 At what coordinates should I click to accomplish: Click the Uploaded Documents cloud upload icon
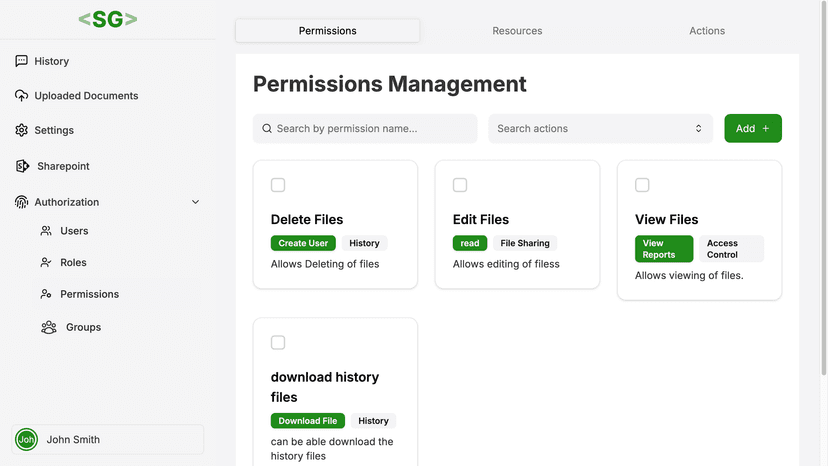[x=21, y=96]
